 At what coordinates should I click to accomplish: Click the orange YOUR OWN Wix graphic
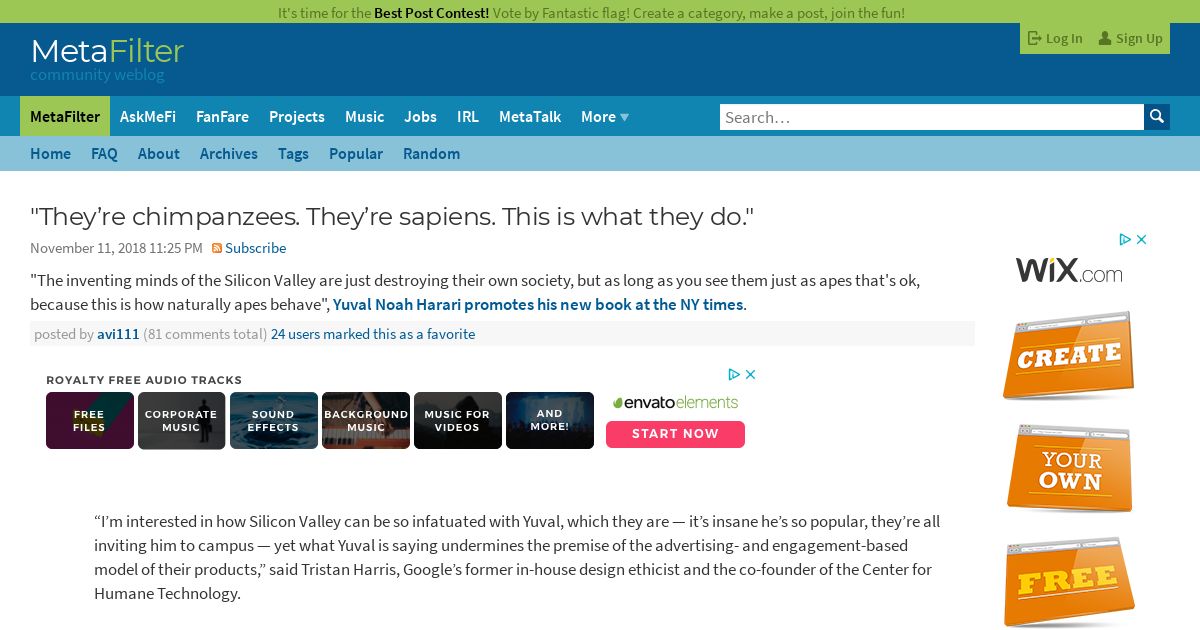click(1069, 470)
